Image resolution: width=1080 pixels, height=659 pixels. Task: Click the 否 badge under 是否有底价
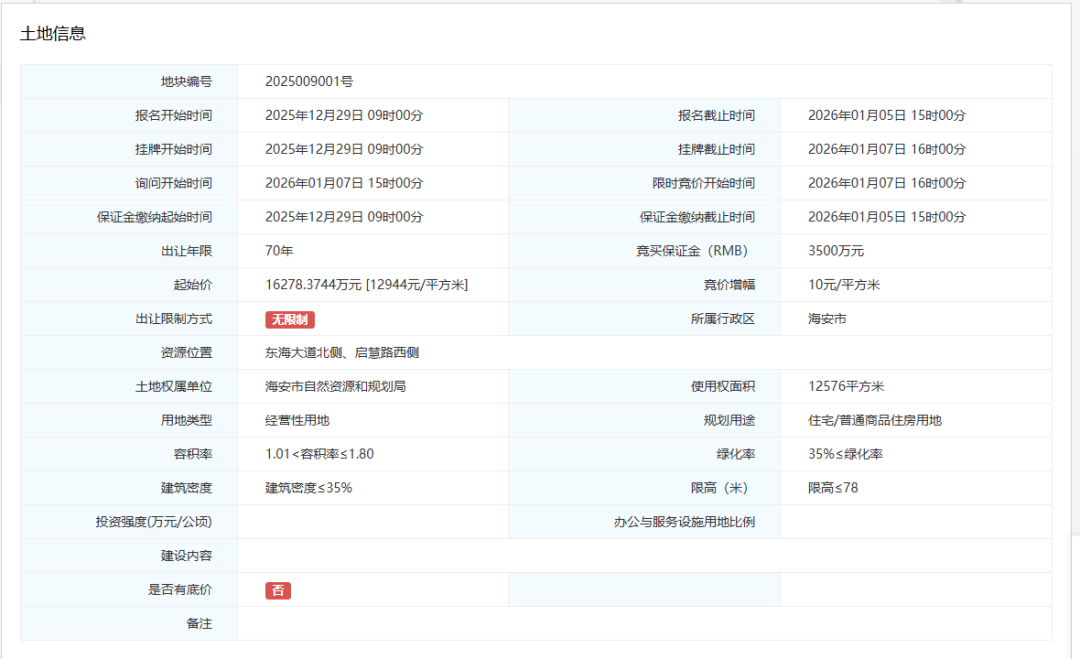(x=277, y=590)
